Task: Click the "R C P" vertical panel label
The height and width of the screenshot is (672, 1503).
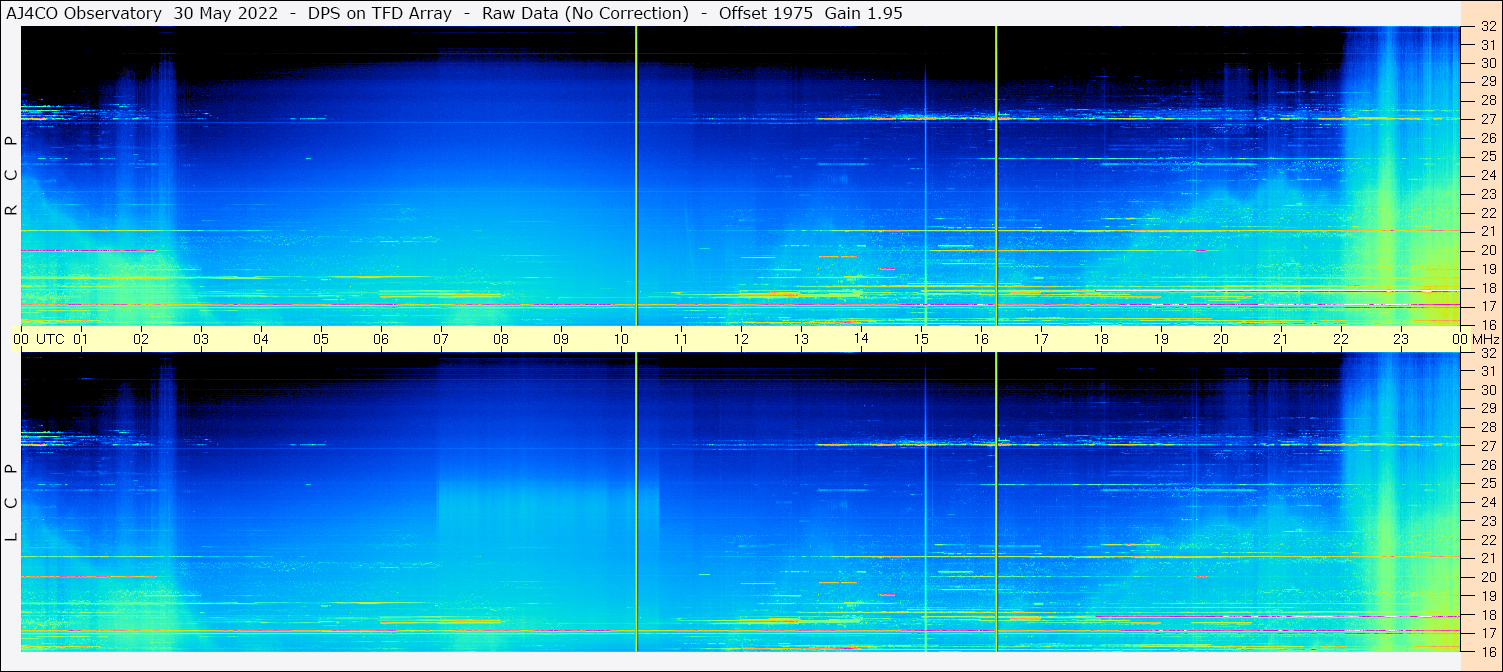Action: 12,176
